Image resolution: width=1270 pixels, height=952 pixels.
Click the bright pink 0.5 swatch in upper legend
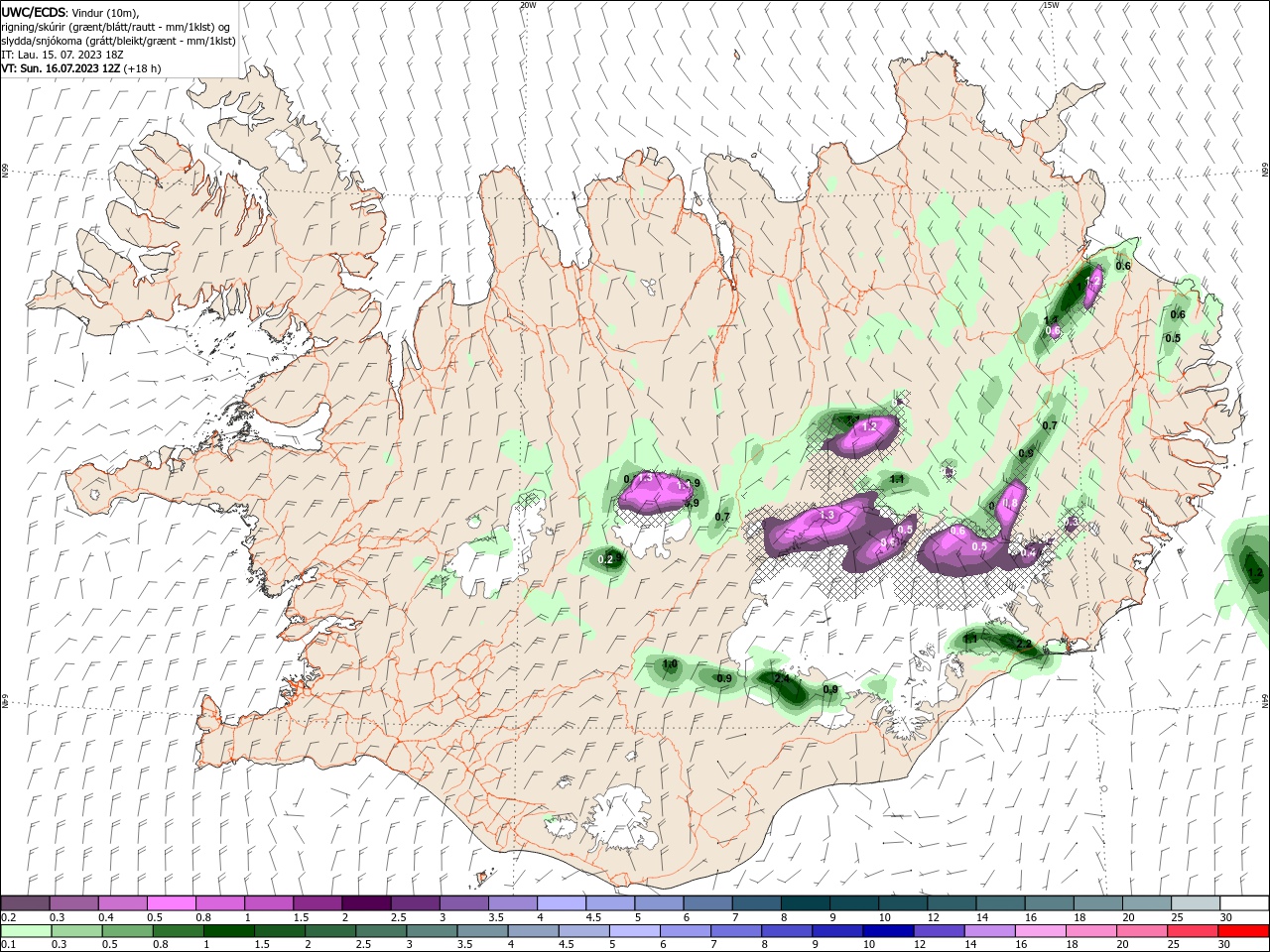(171, 903)
